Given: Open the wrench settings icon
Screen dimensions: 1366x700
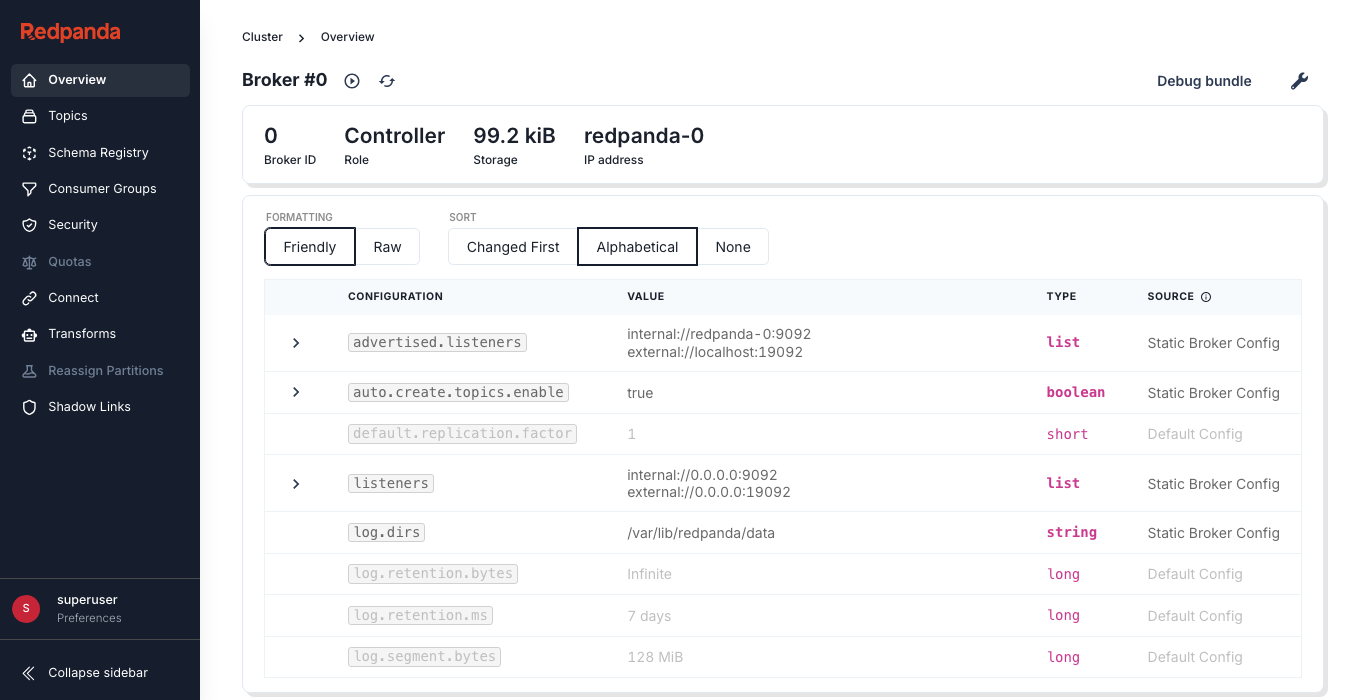Looking at the screenshot, I should tap(1299, 81).
